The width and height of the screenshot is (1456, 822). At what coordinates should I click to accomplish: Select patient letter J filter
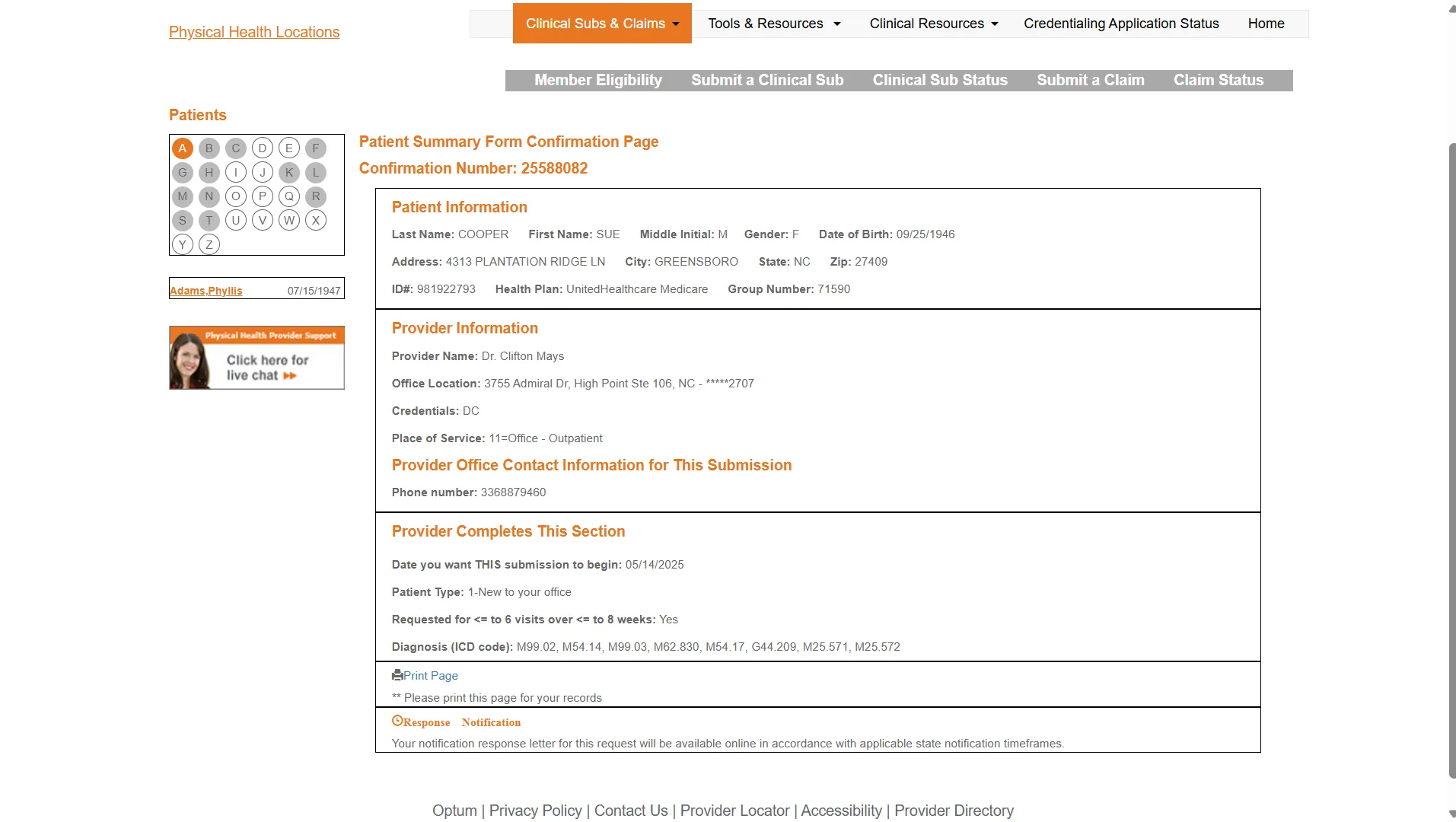263,173
